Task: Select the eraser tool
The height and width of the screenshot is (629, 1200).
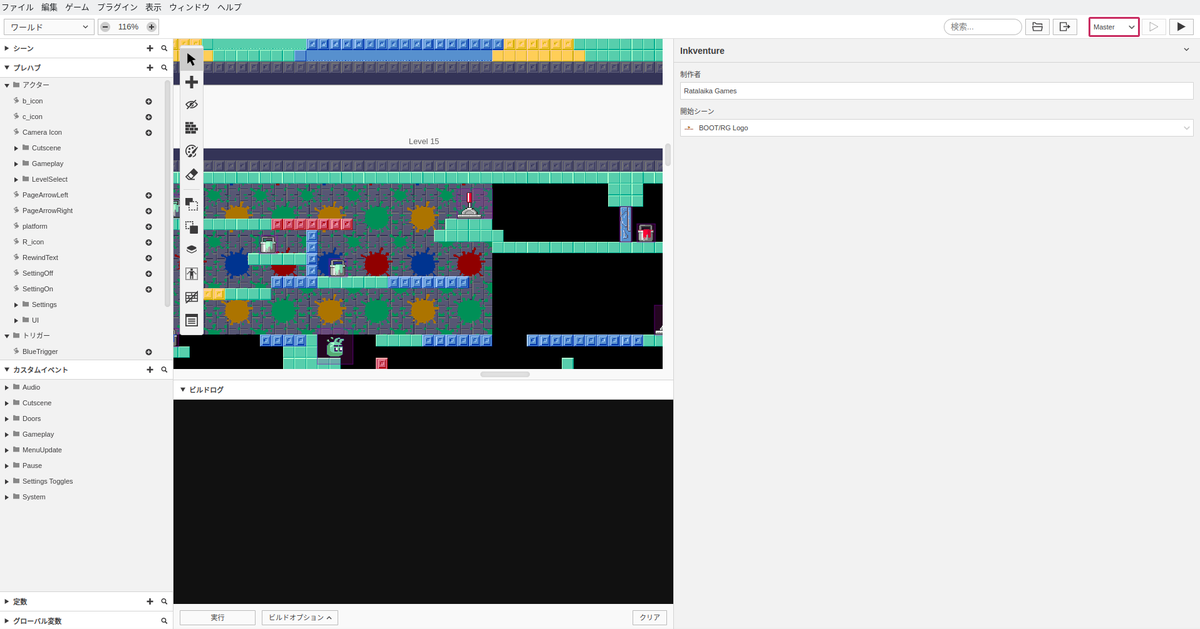Action: 191,175
